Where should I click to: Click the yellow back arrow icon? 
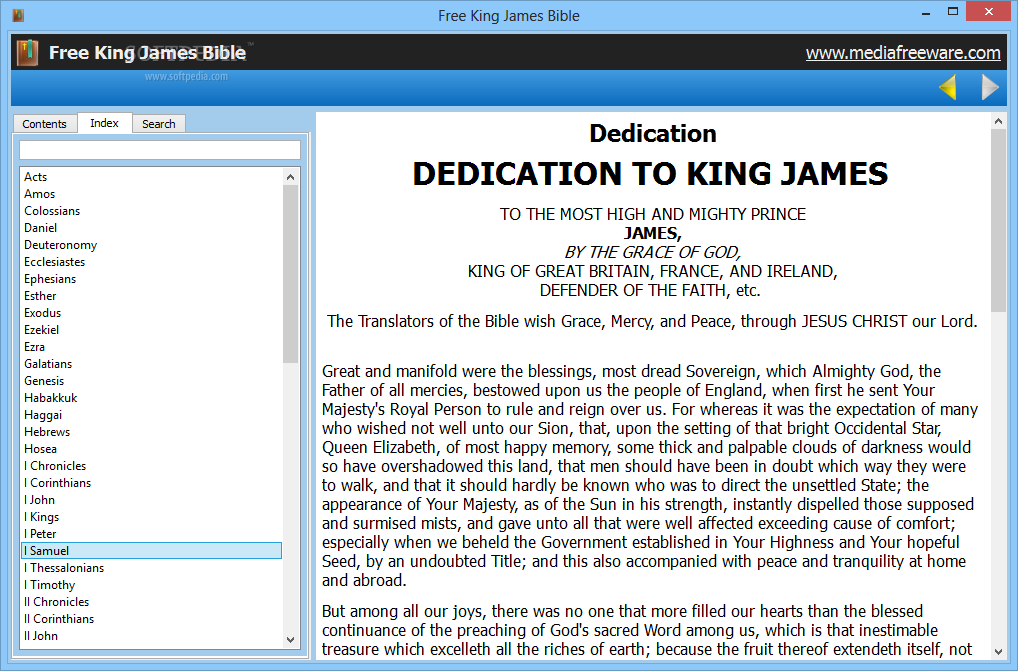point(948,87)
